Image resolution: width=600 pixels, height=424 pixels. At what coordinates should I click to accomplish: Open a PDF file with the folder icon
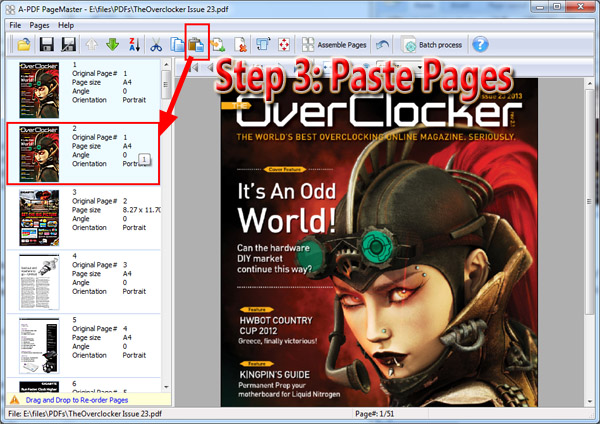[24, 45]
